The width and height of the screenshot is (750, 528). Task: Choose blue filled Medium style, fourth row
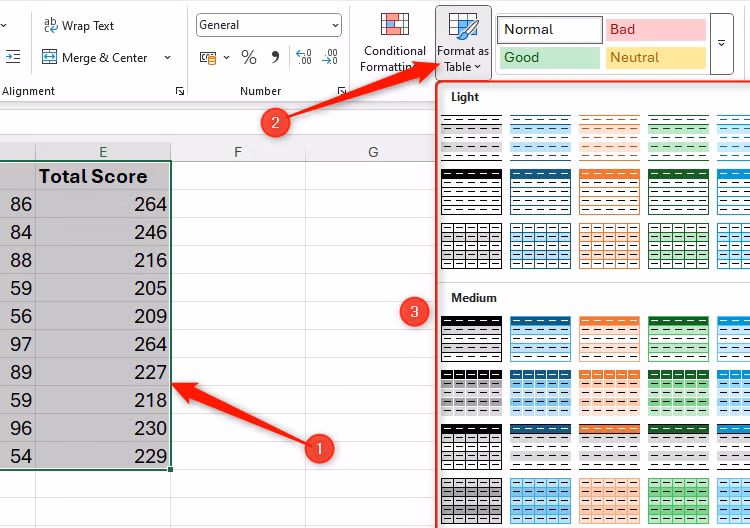click(x=540, y=501)
